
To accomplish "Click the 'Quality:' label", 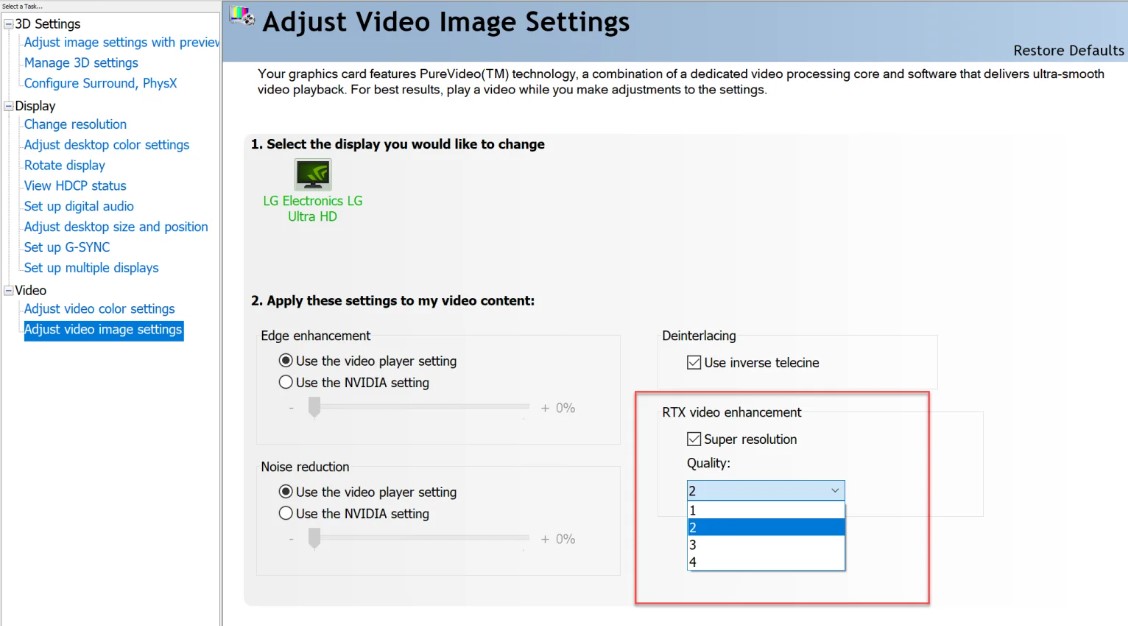I will [709, 463].
